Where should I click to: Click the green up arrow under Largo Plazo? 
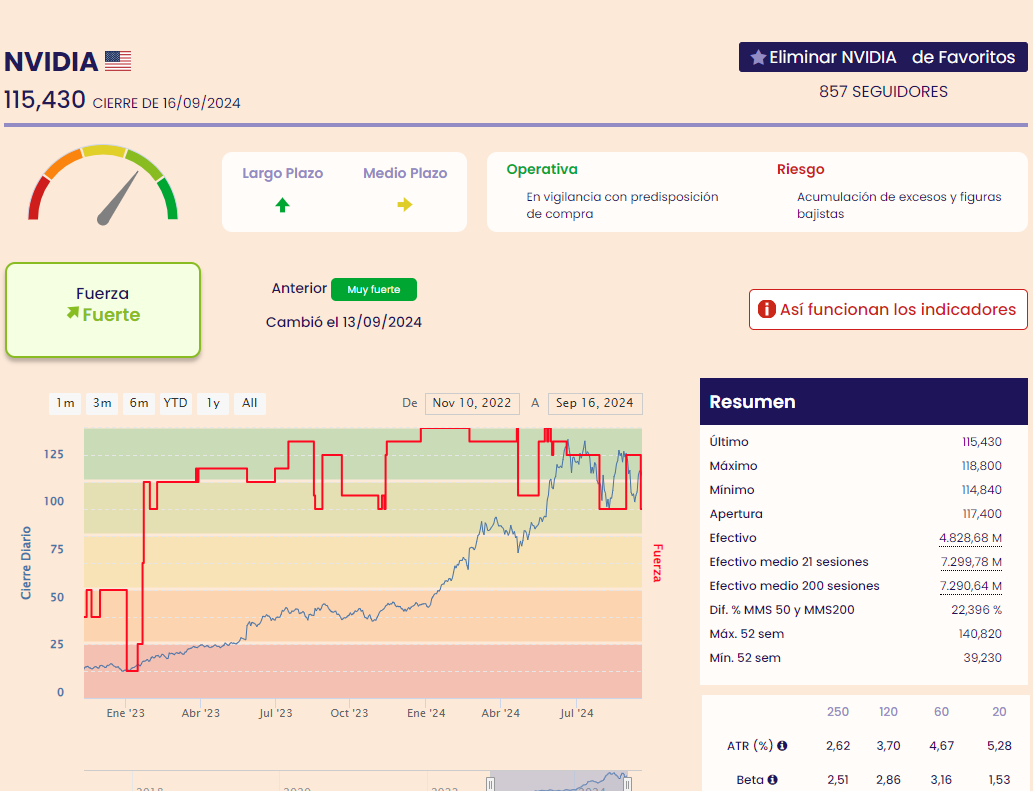pos(283,205)
